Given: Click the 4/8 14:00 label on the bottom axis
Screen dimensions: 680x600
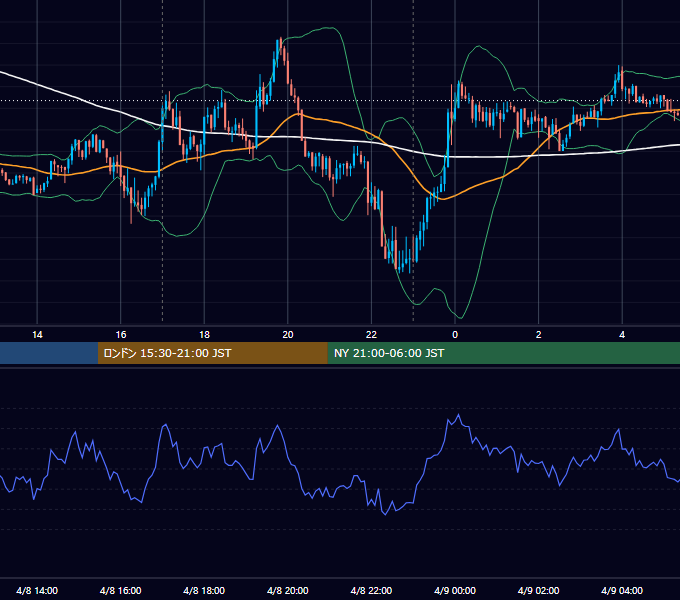Looking at the screenshot, I should click(x=37, y=590).
